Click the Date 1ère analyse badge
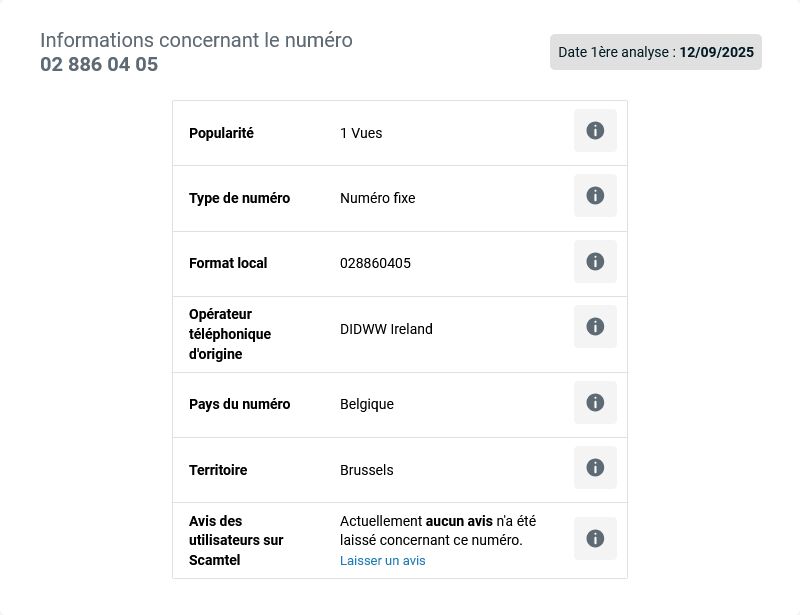This screenshot has width=800, height=615. point(656,52)
